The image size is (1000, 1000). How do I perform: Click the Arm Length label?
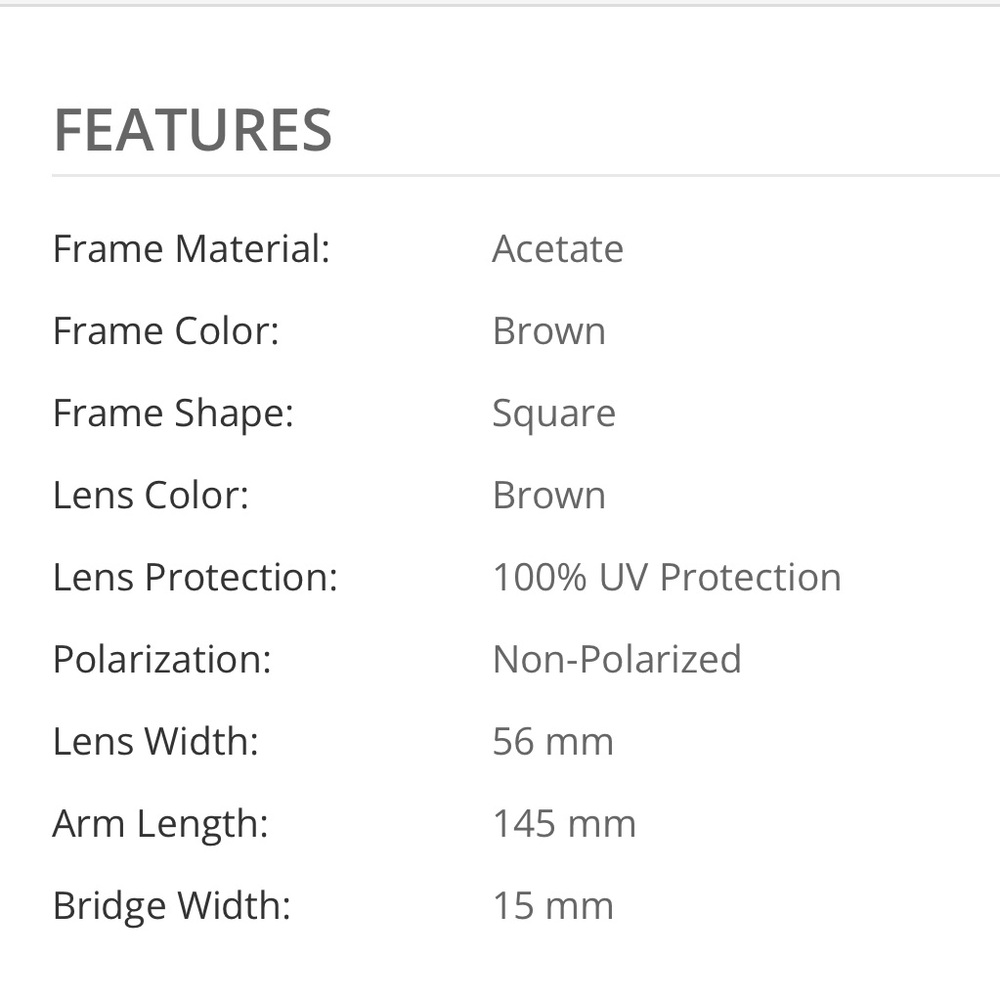pos(160,823)
